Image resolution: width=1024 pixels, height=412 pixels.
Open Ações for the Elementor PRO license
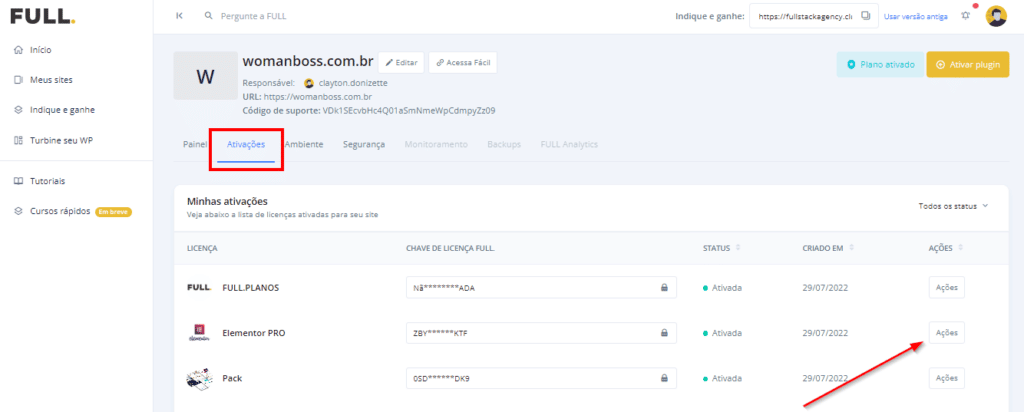(946, 332)
